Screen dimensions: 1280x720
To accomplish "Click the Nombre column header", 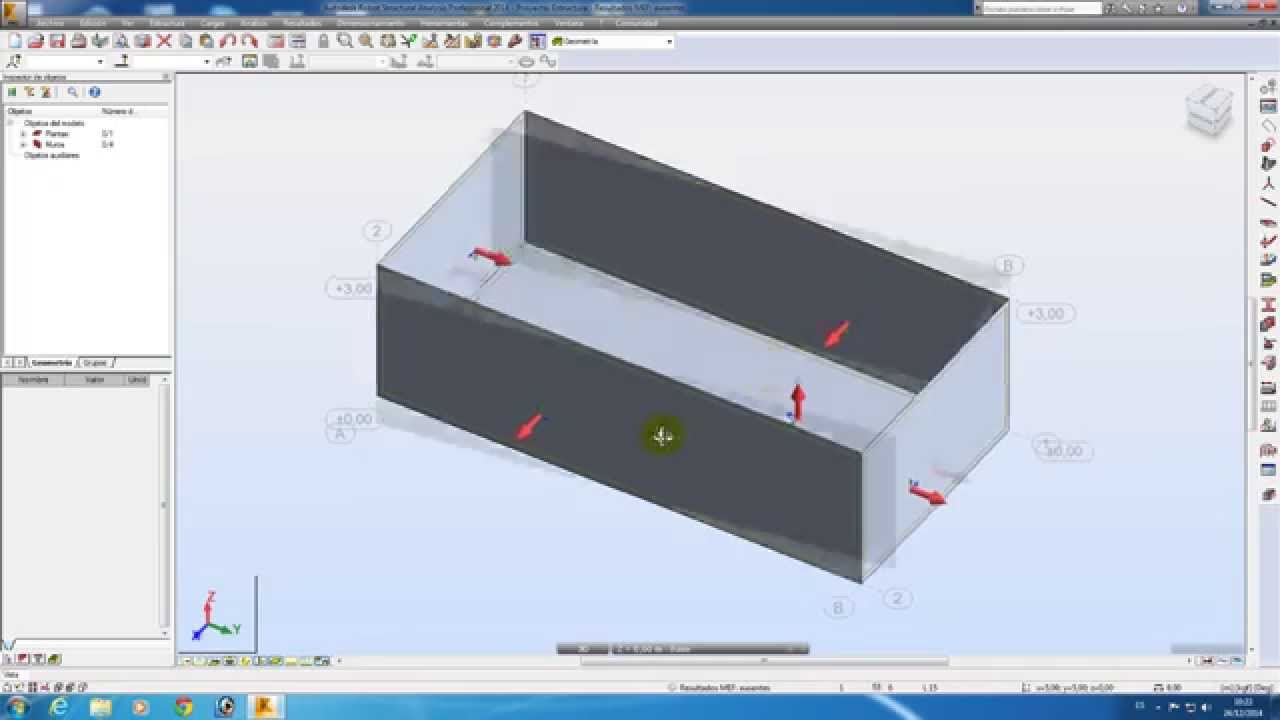I will 34,380.
